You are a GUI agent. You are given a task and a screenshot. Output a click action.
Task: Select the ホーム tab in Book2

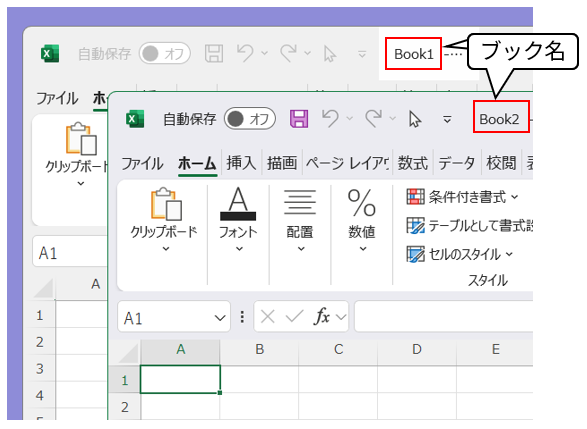197,164
